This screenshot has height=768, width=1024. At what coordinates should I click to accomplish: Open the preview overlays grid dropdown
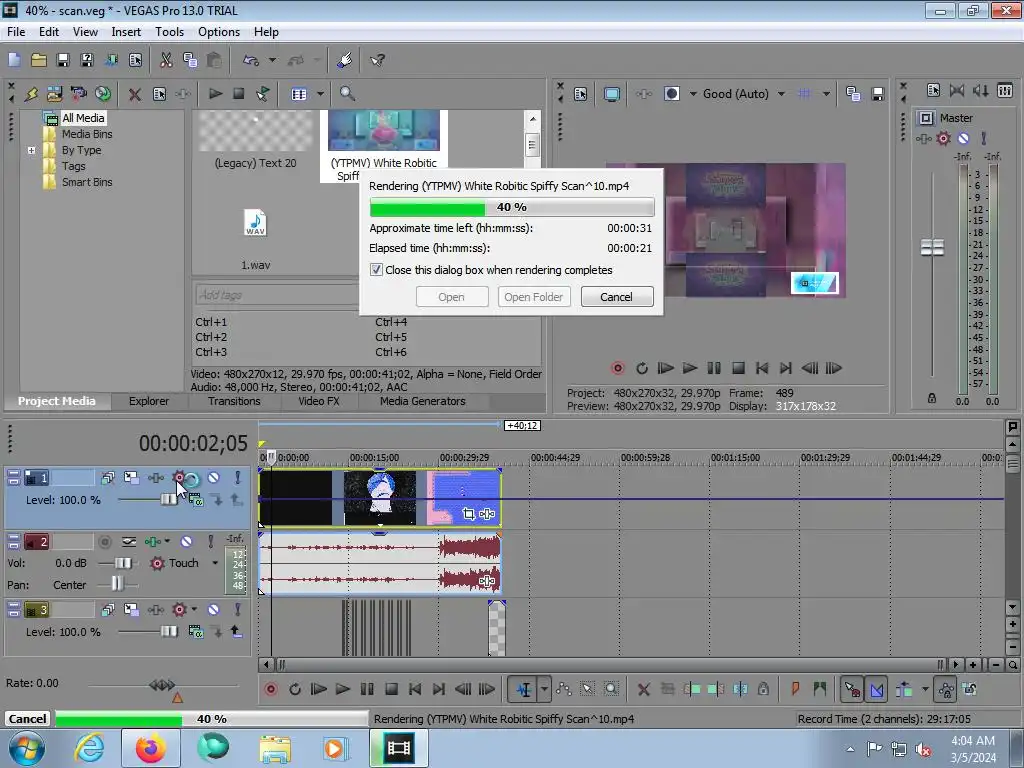pyautogui.click(x=826, y=94)
